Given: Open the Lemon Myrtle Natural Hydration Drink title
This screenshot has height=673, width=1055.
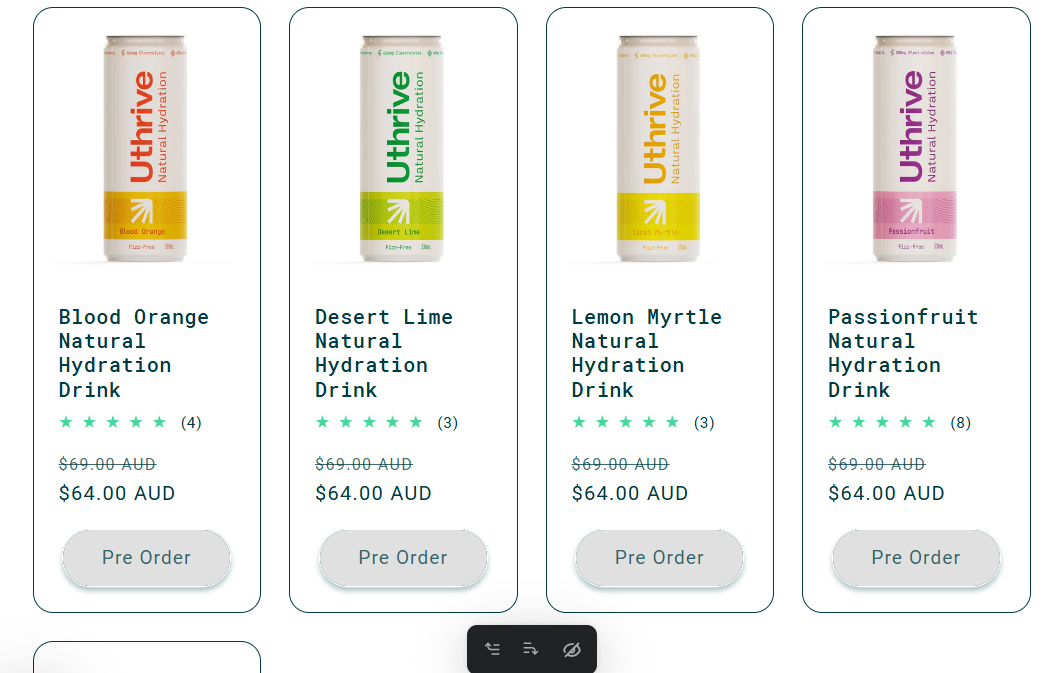Looking at the screenshot, I should point(647,353).
